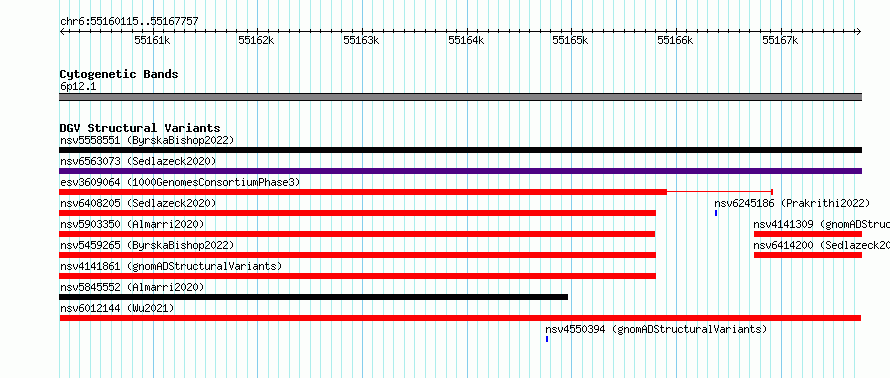The image size is (890, 378).
Task: Click the 55162k ruler position
Action: point(257,40)
